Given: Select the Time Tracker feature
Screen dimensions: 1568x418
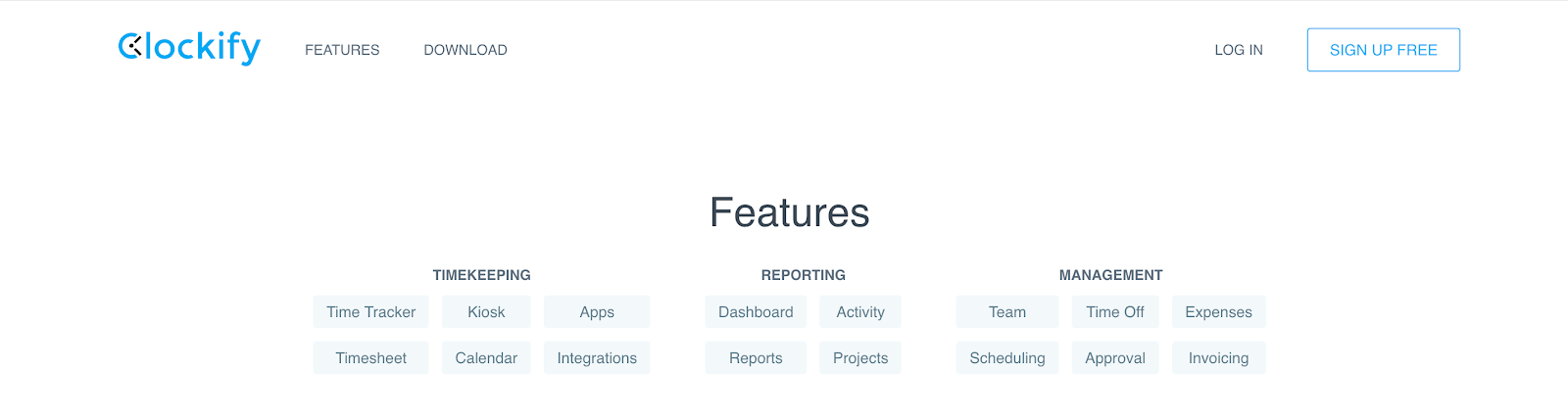Looking at the screenshot, I should click(x=370, y=312).
